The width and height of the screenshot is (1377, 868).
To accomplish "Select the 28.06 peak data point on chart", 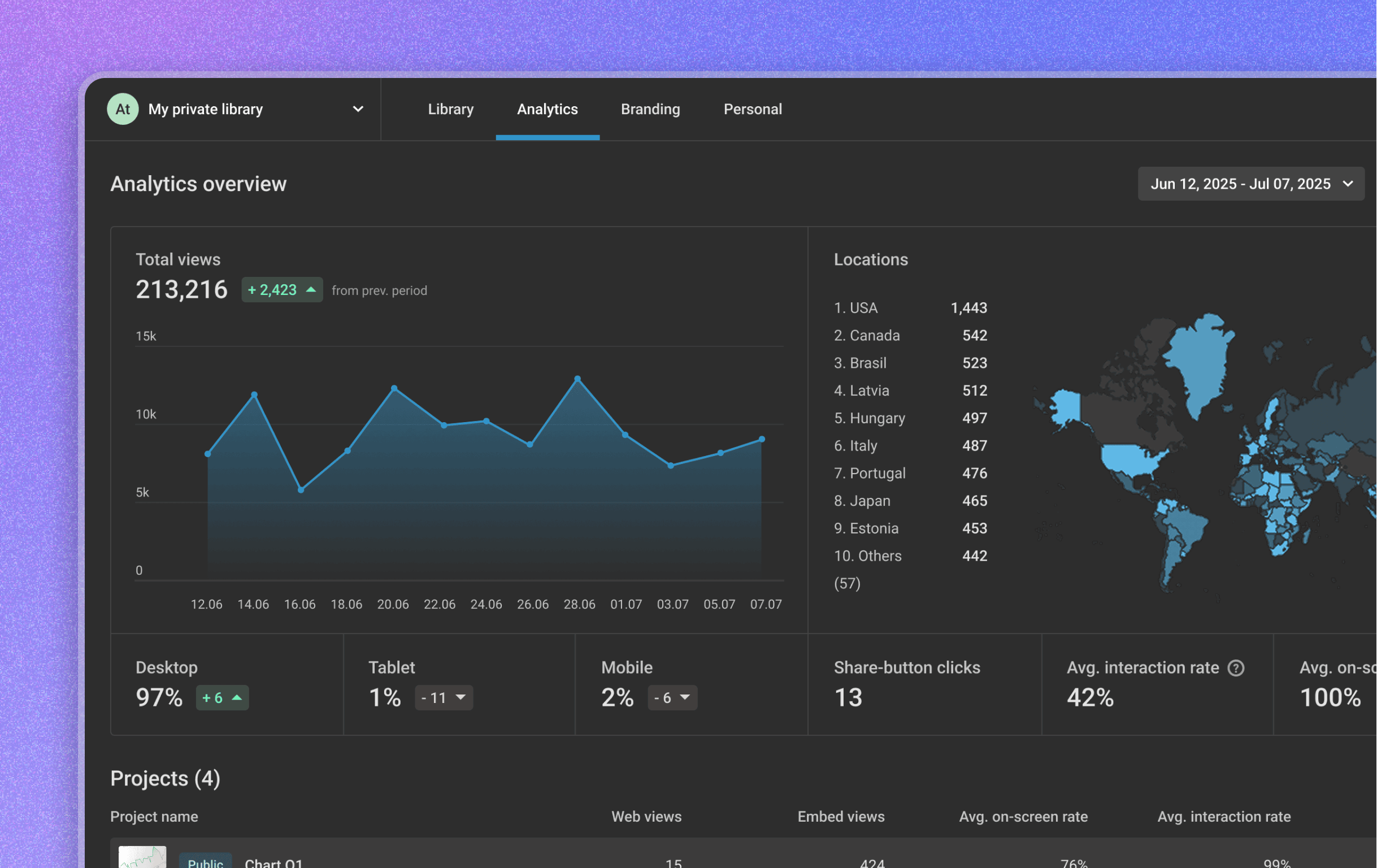I will coord(577,379).
